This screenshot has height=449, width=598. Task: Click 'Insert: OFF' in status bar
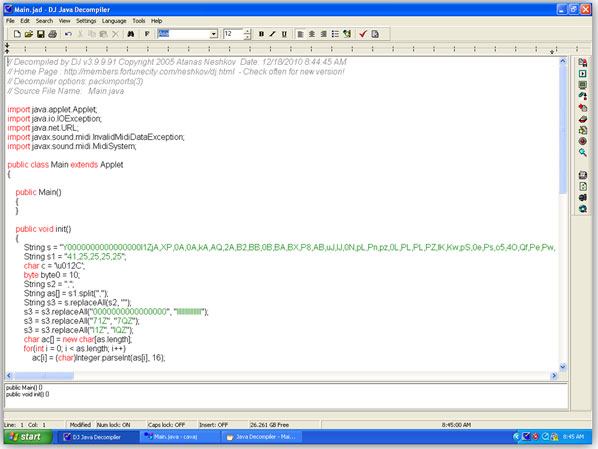pos(213,425)
